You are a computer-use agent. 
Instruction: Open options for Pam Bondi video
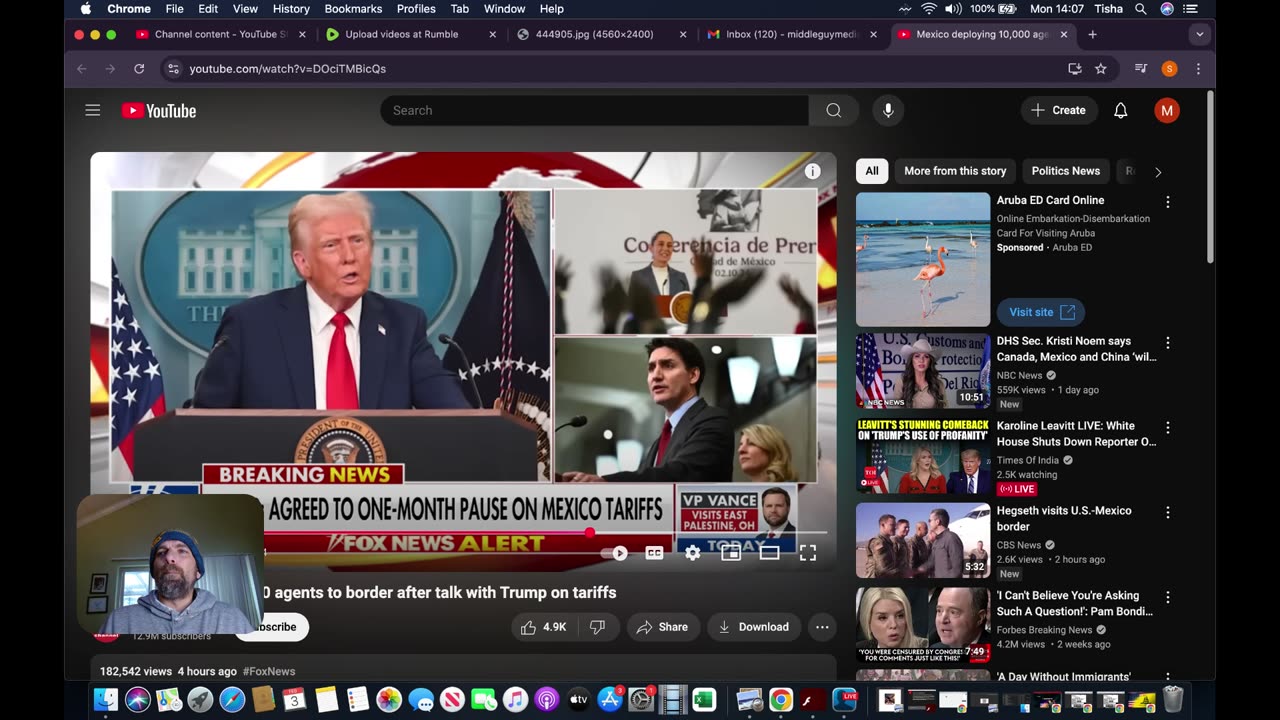1167,597
